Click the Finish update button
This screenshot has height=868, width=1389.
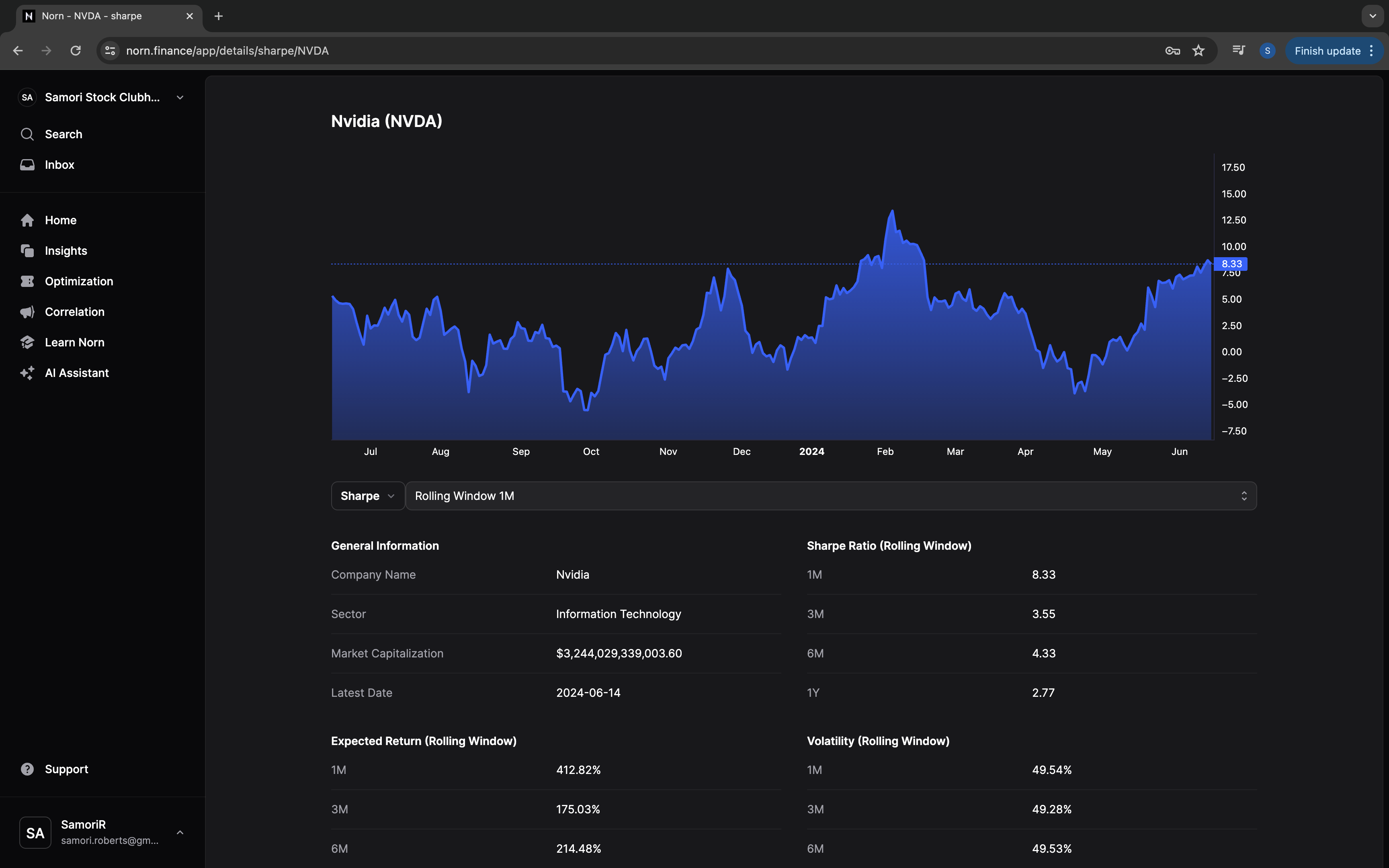tap(1327, 51)
